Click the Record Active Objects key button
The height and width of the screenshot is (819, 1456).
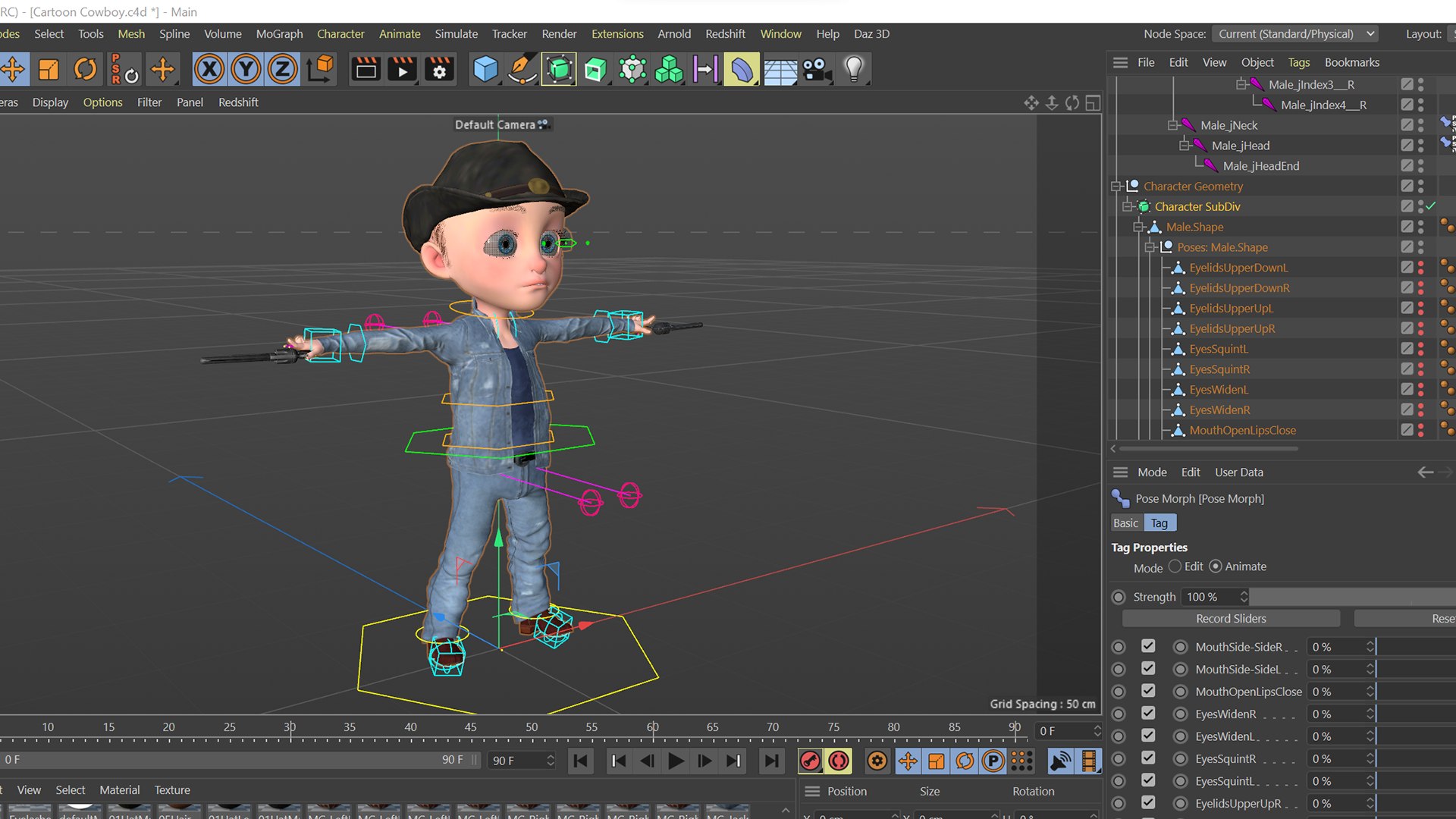pyautogui.click(x=810, y=761)
